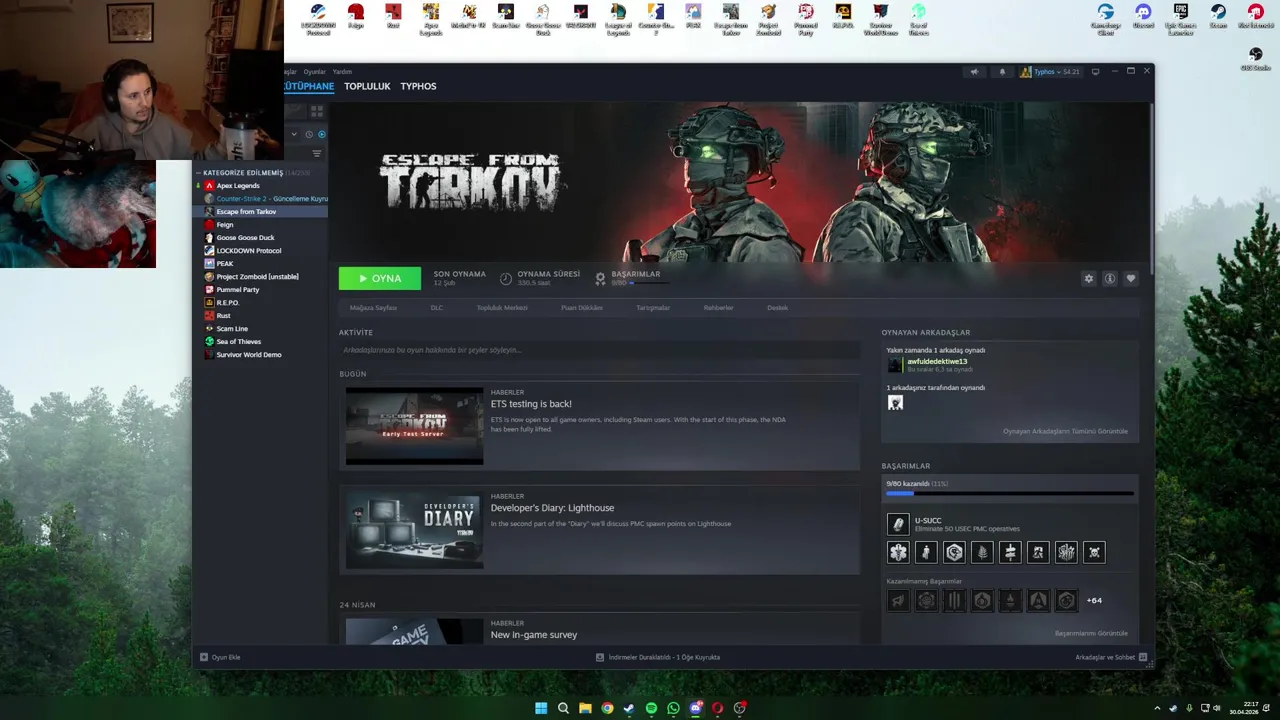Open the ETS testing is back! news
This screenshot has height=720, width=1280.
(531, 404)
